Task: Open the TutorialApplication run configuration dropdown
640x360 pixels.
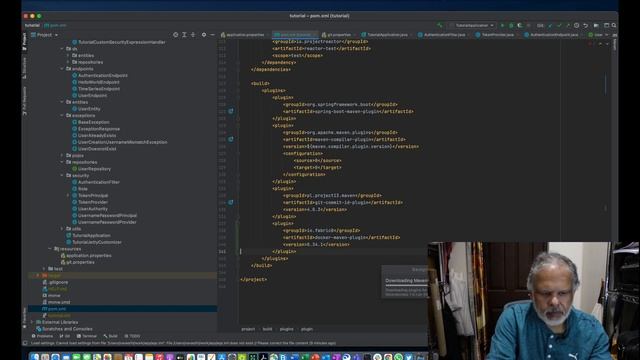Action: [472, 25]
